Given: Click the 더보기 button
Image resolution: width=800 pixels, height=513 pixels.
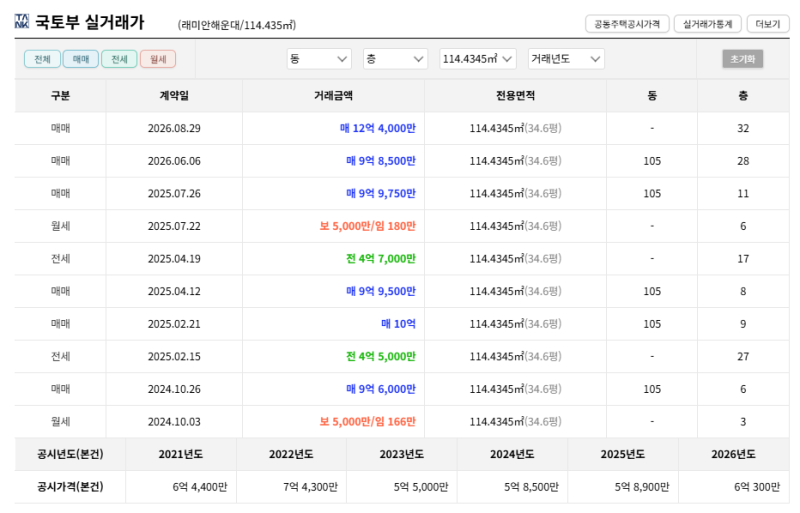Looking at the screenshot, I should click(768, 24).
